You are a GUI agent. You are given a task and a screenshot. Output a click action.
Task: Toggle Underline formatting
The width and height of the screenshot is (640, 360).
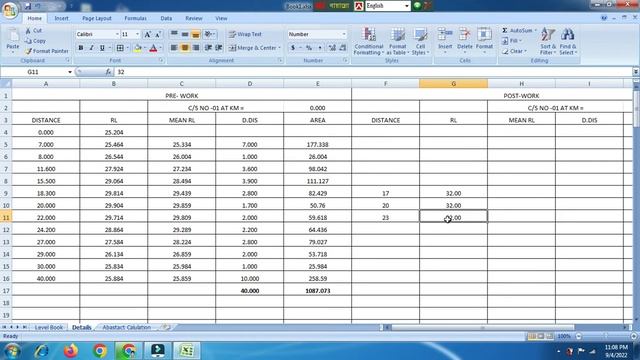point(102,48)
